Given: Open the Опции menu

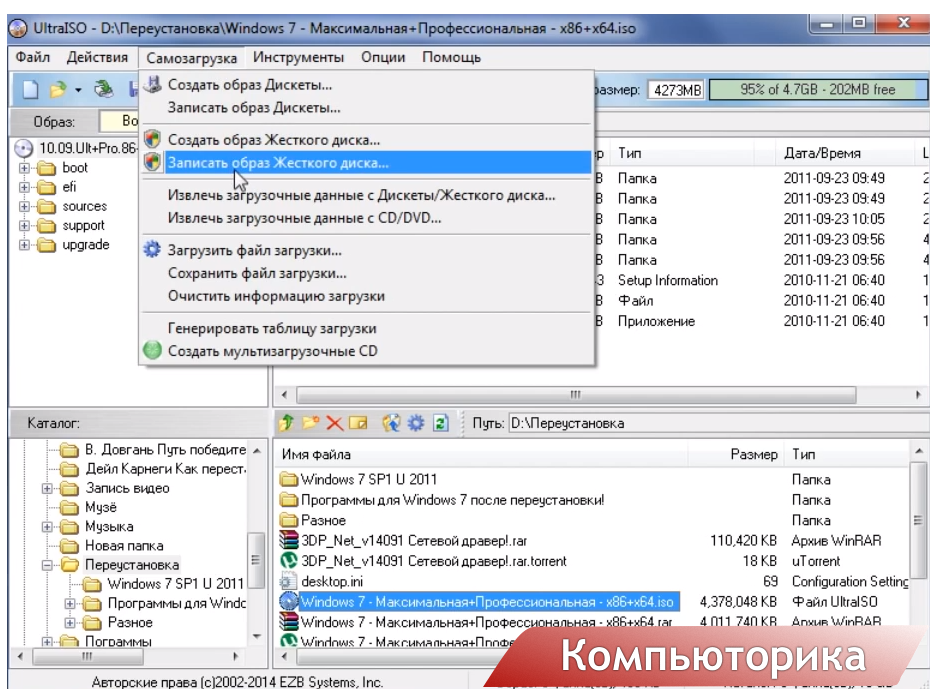Looking at the screenshot, I should (x=383, y=57).
